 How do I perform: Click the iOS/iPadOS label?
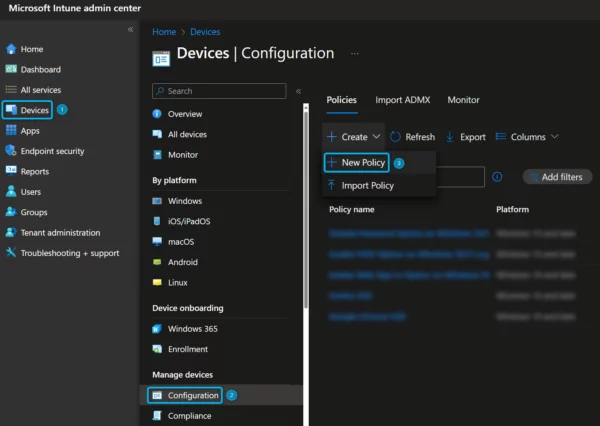coord(189,221)
